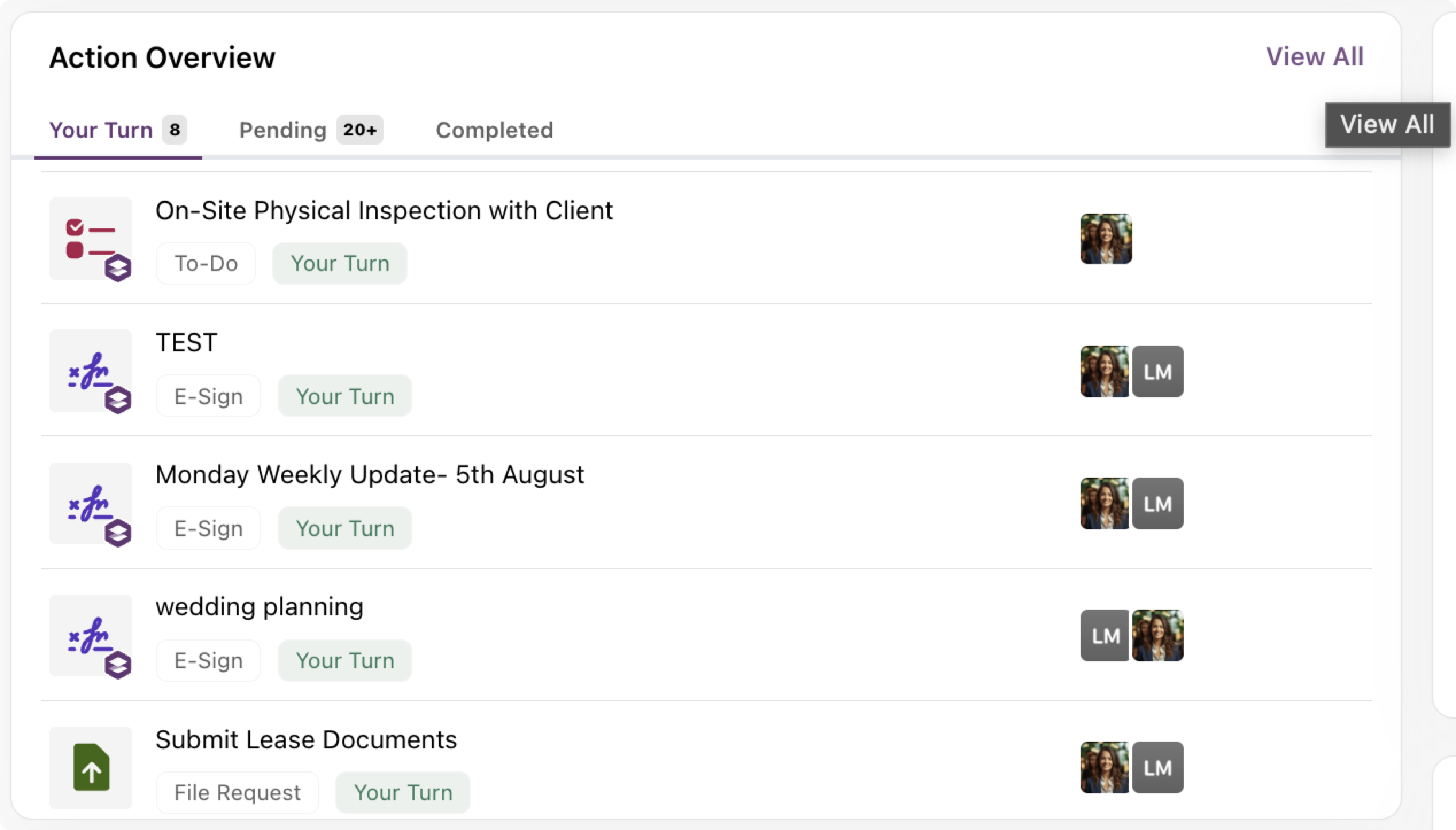Screen dimensions: 1456x830
Task: Switch to the Pending tab
Action: pos(311,130)
